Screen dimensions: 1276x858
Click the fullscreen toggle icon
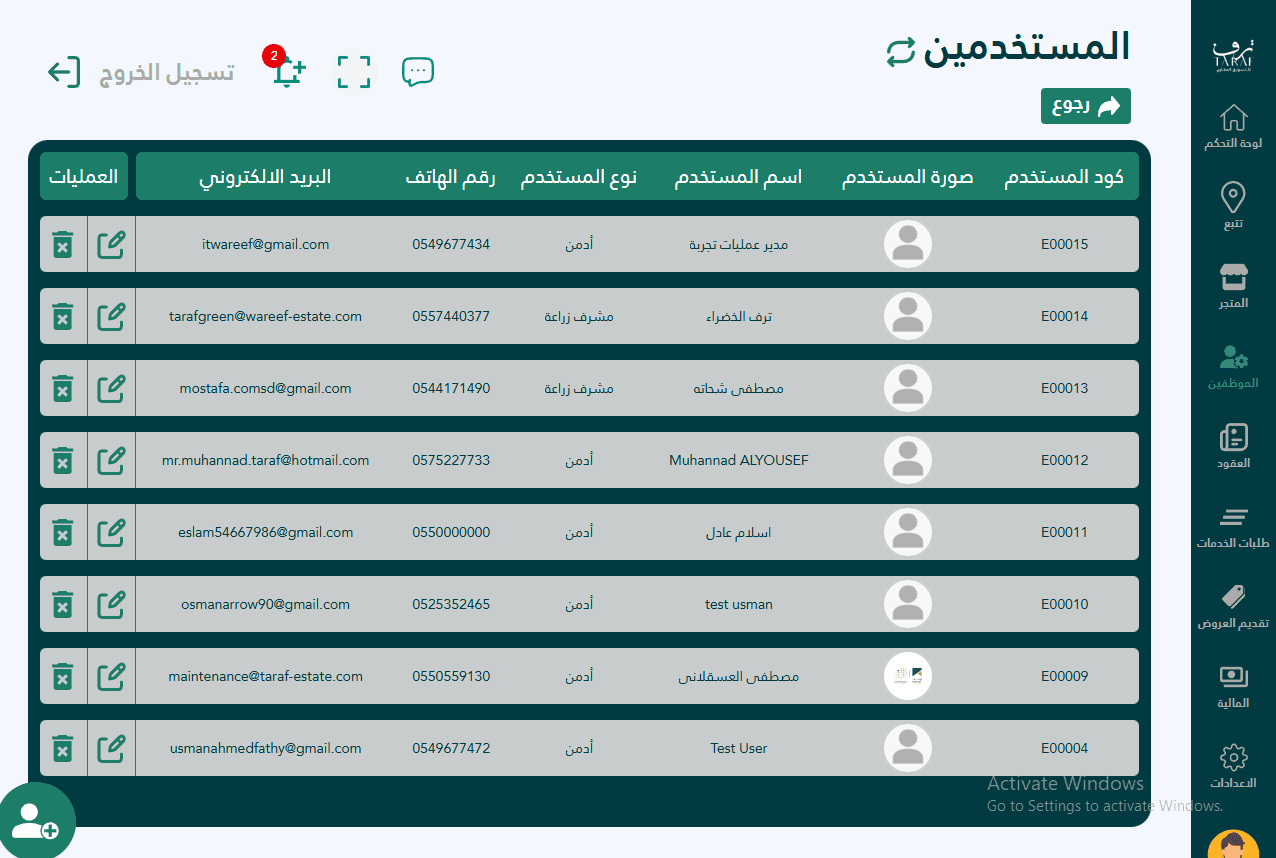click(x=353, y=71)
